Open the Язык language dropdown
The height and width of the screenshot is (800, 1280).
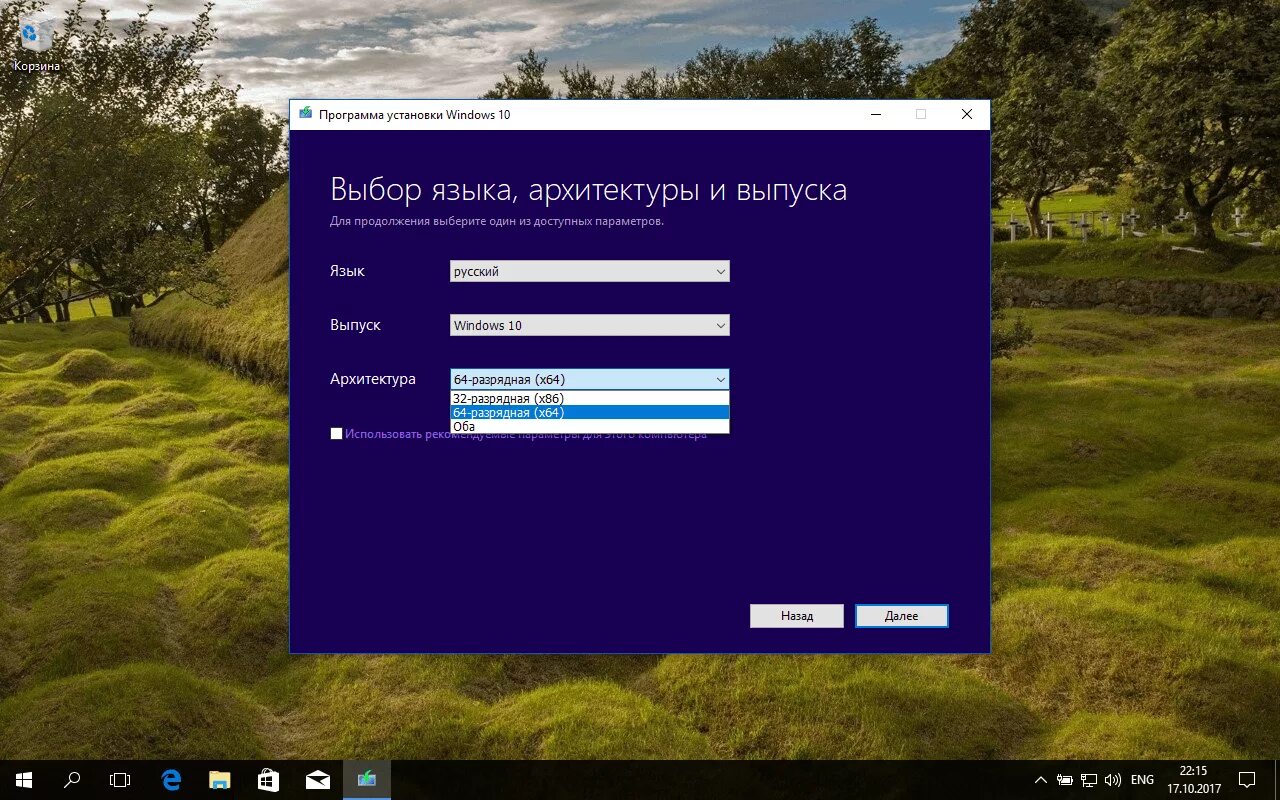tap(590, 271)
